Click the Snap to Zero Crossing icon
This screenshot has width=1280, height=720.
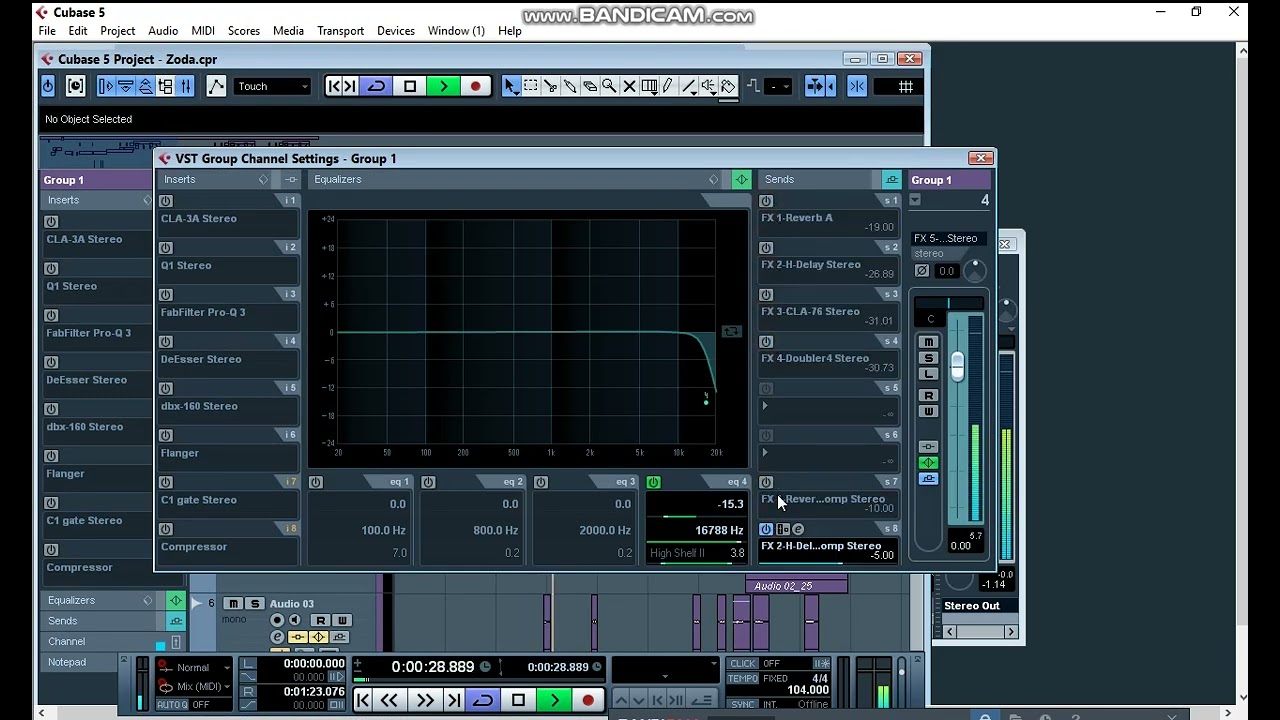(857, 87)
